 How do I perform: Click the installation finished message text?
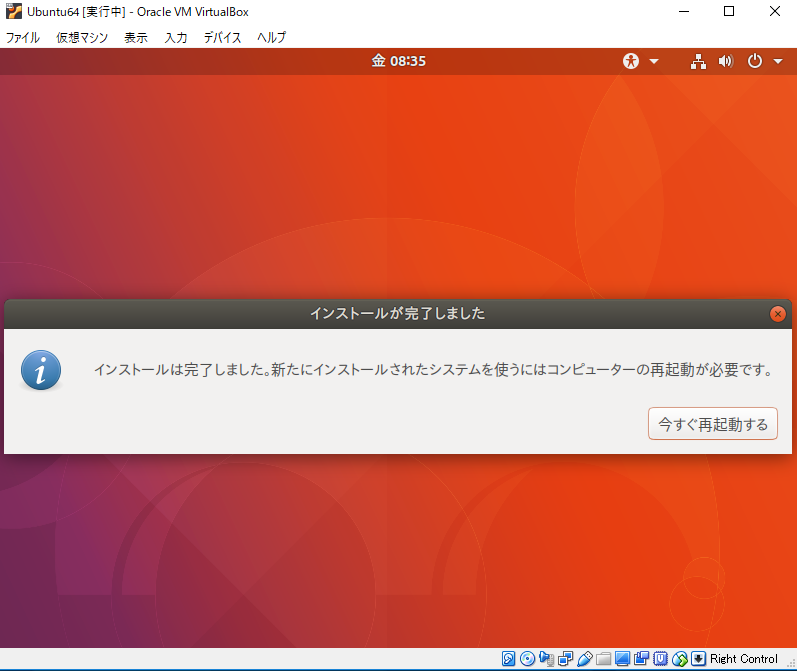[x=434, y=370]
